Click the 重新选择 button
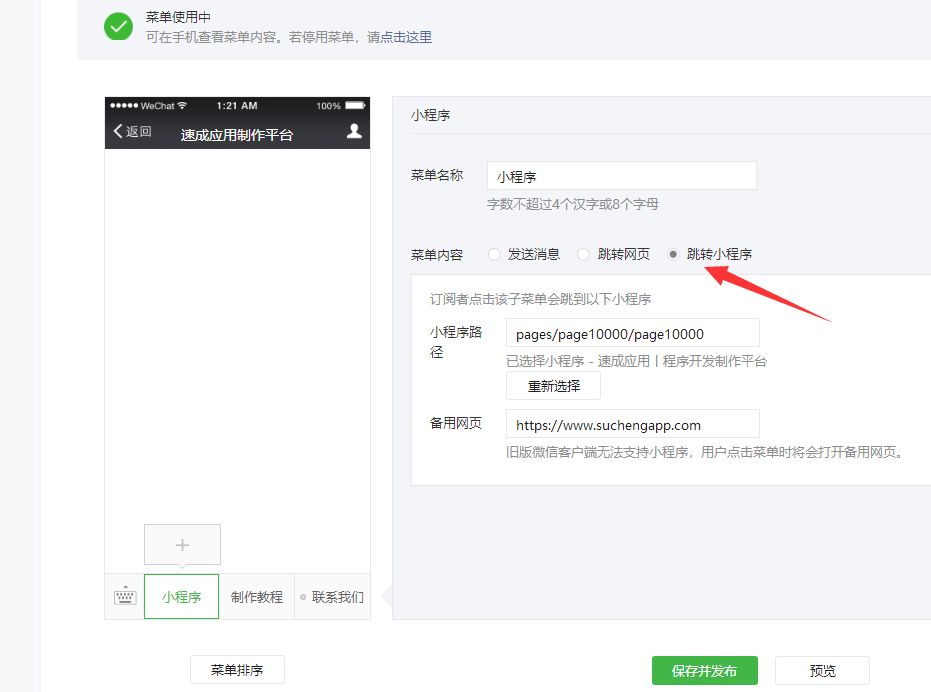931x692 pixels. point(553,386)
